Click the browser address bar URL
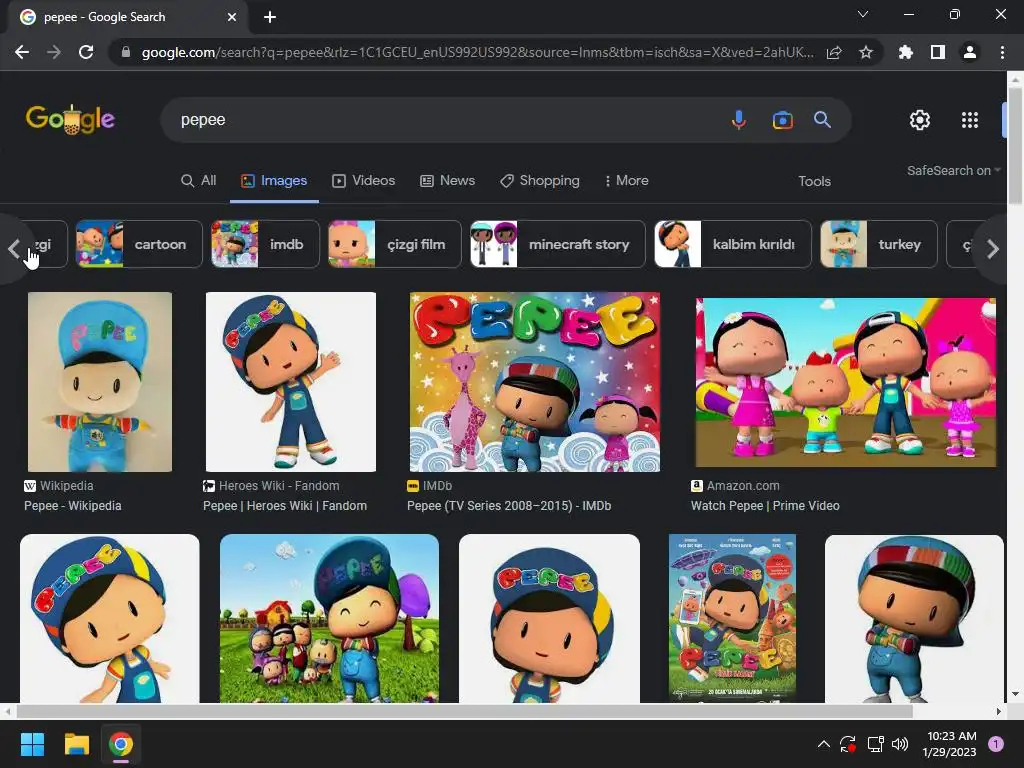1024x768 pixels. pyautogui.click(x=477, y=52)
